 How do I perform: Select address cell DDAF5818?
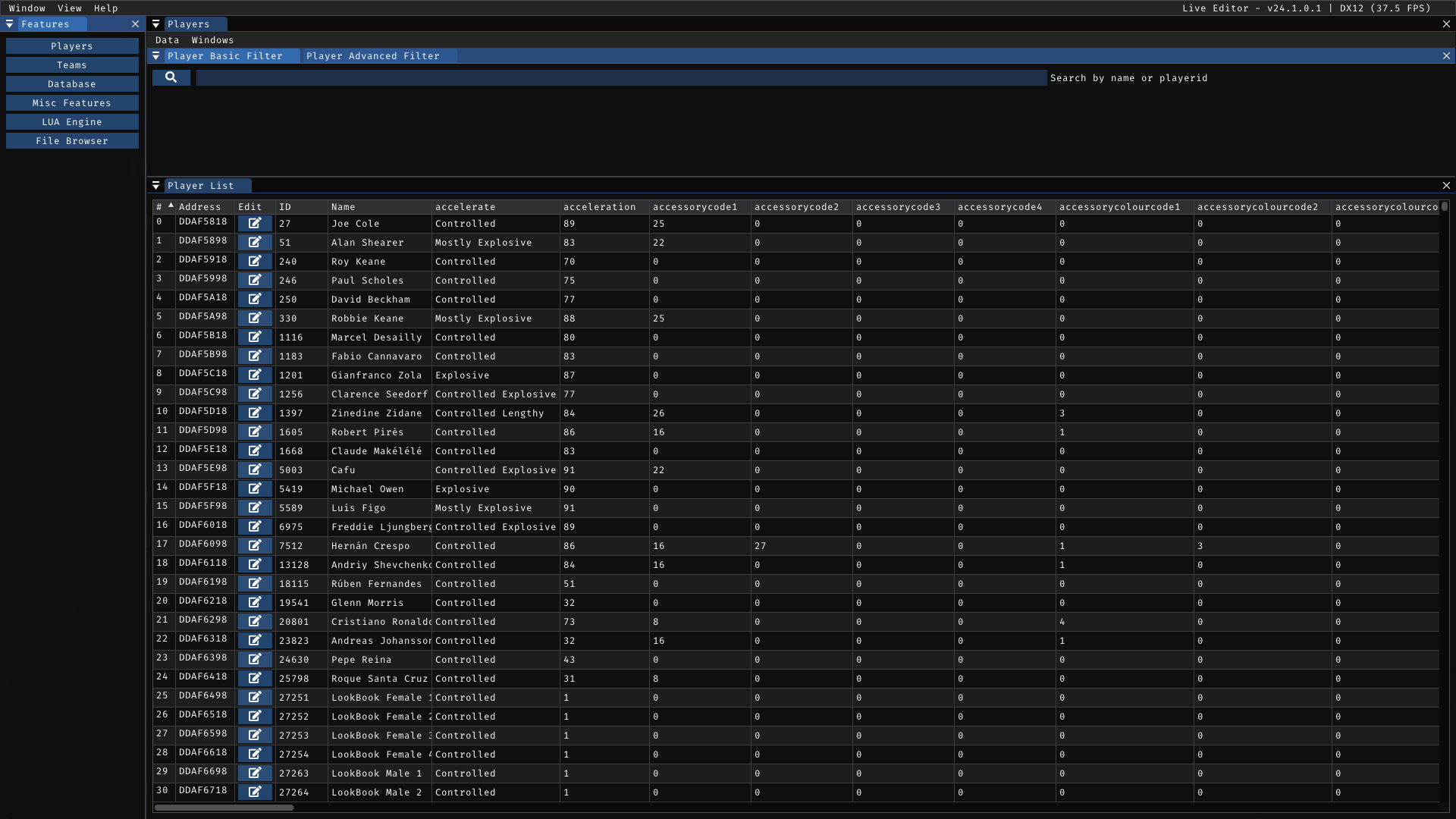tap(203, 222)
